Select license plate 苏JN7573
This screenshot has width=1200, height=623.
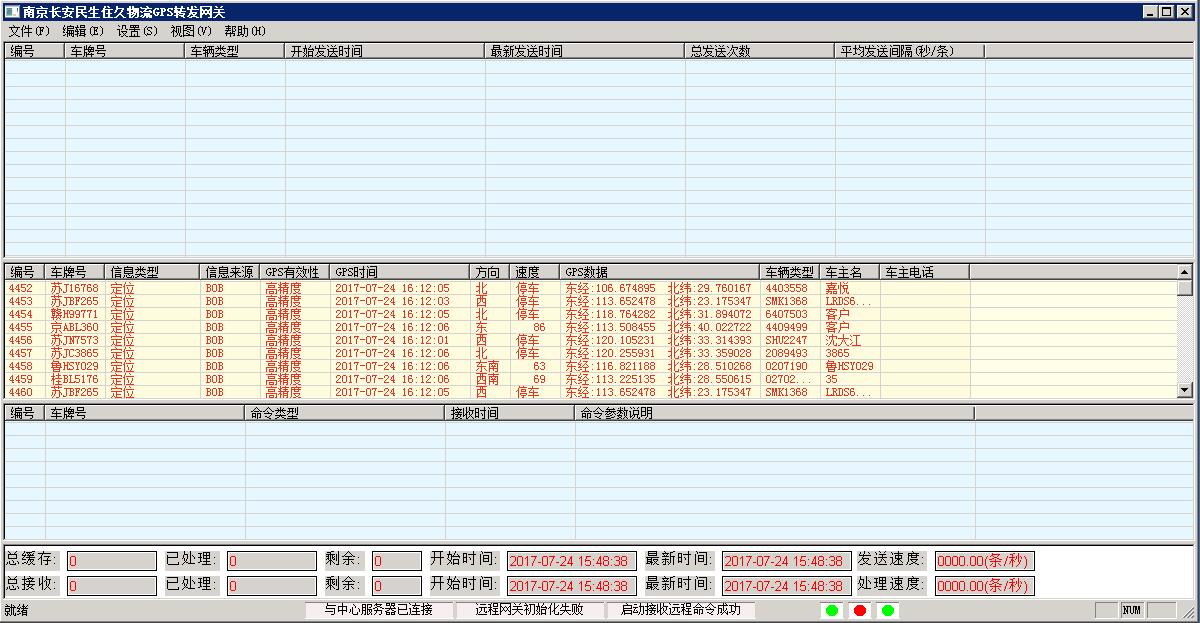(75, 340)
